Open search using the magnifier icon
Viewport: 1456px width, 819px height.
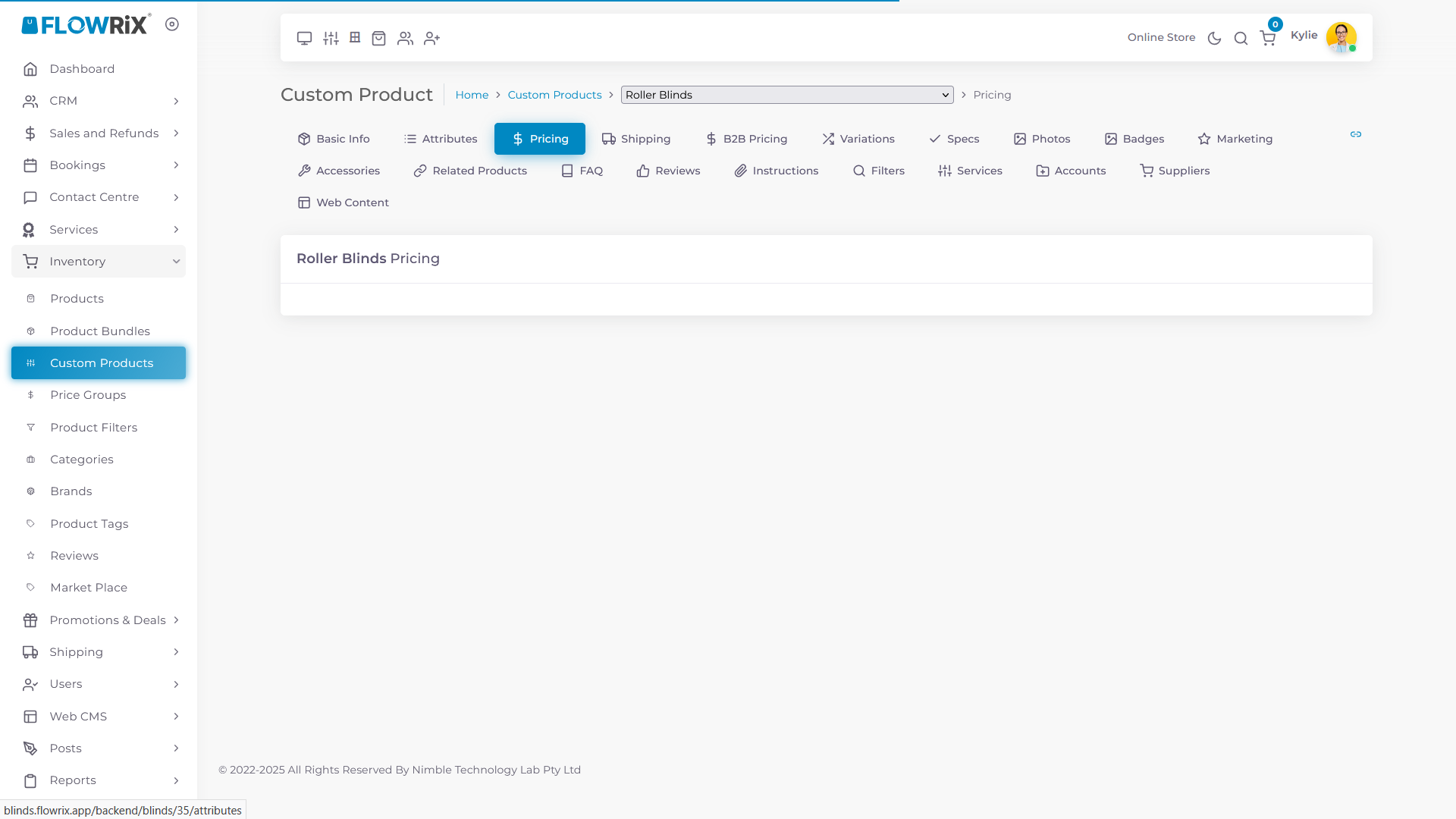click(x=1241, y=38)
